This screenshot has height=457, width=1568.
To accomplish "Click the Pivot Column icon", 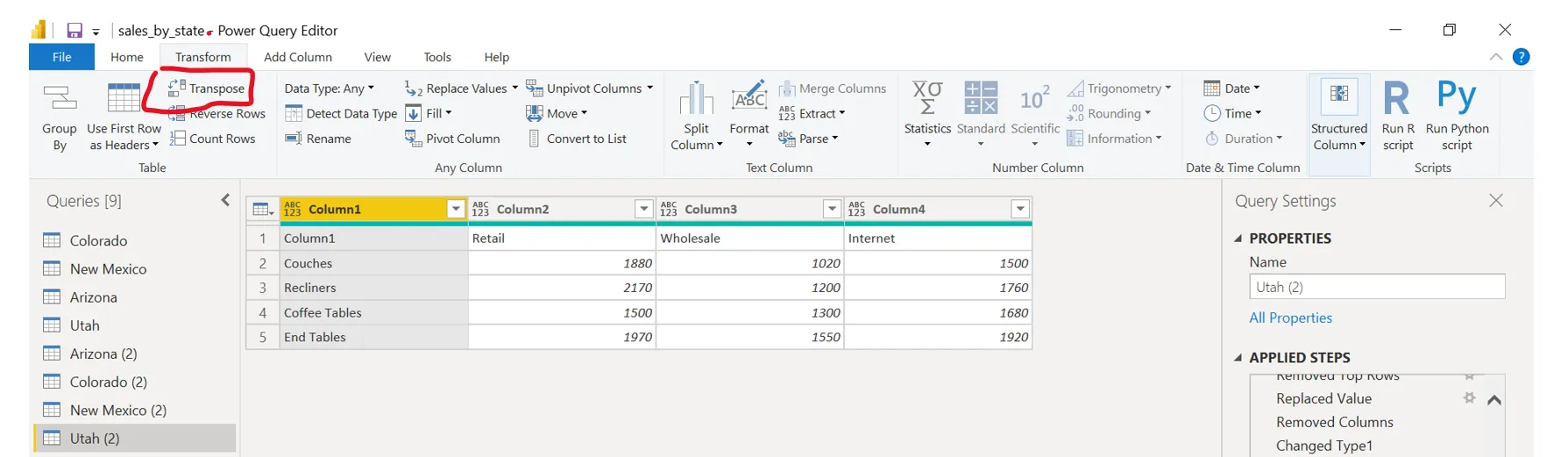I will [x=413, y=139].
